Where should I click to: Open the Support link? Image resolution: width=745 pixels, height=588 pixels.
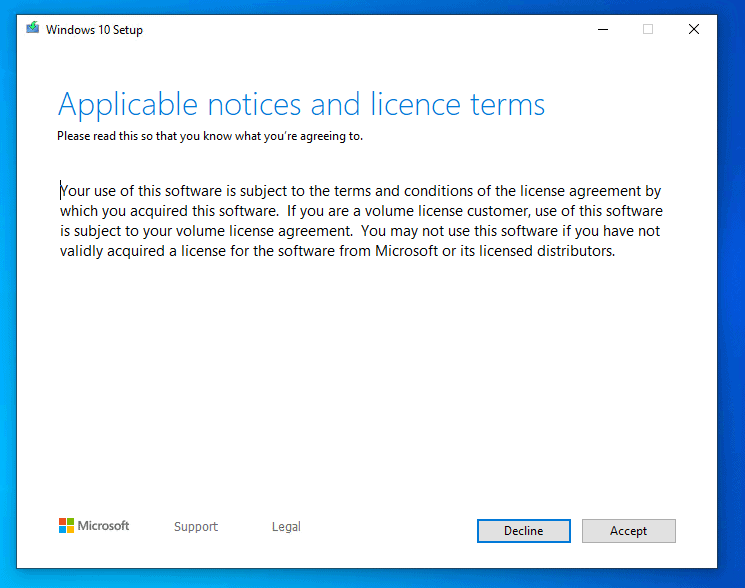coord(195,527)
